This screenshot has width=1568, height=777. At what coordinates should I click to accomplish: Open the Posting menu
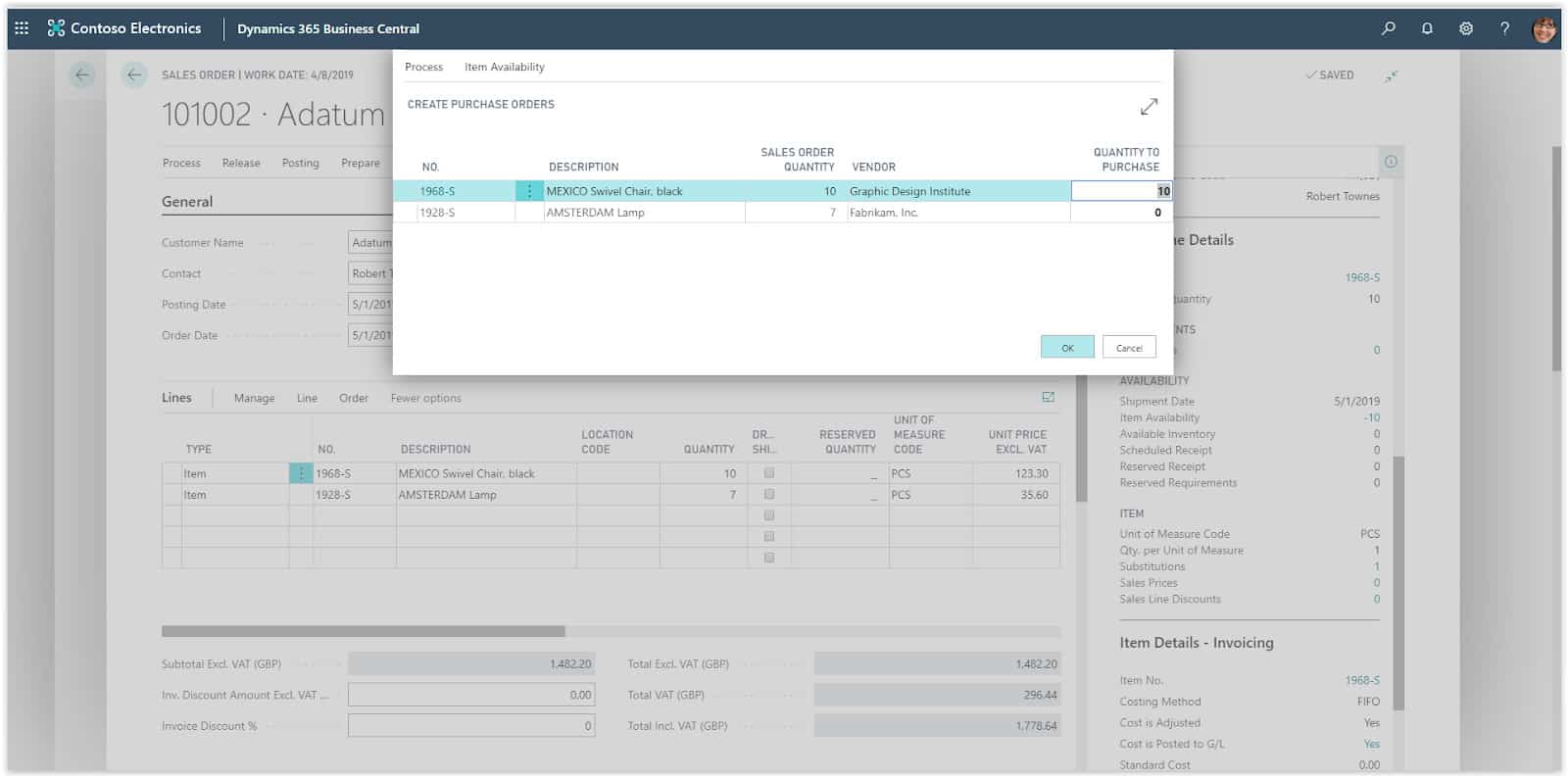(x=301, y=163)
